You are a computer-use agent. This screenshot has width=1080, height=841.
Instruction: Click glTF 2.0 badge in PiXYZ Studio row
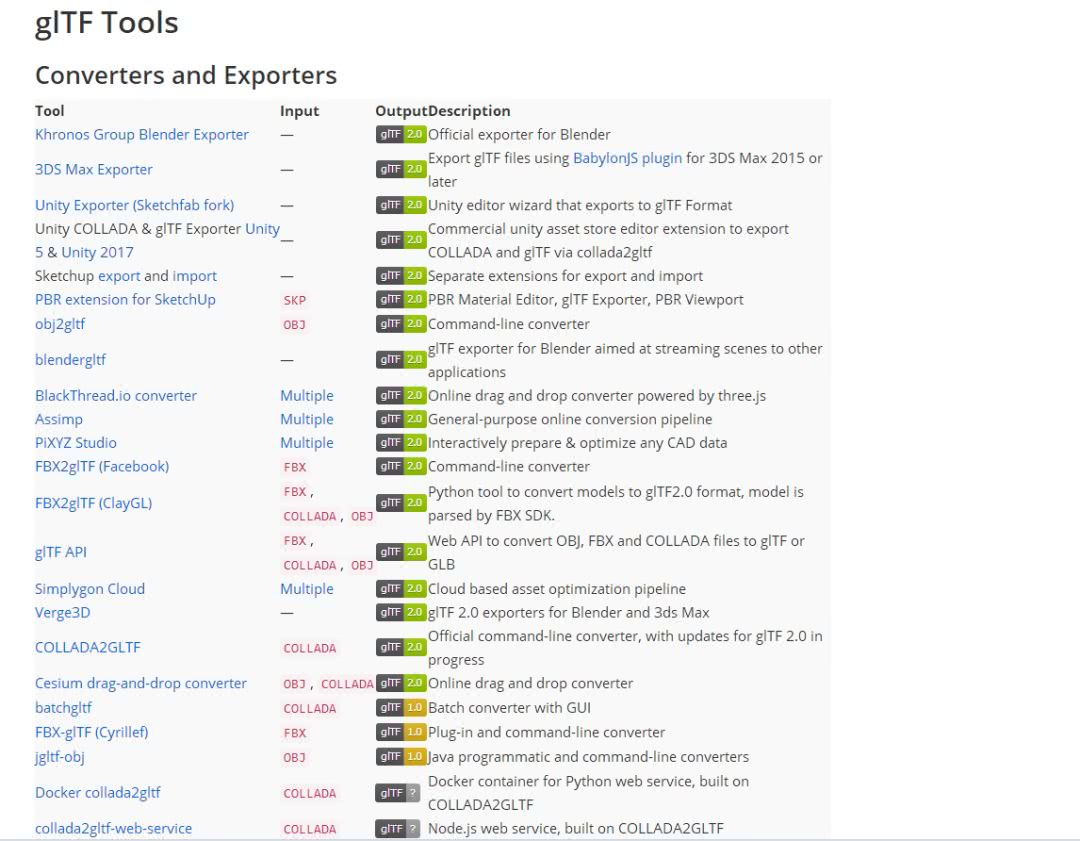(401, 442)
